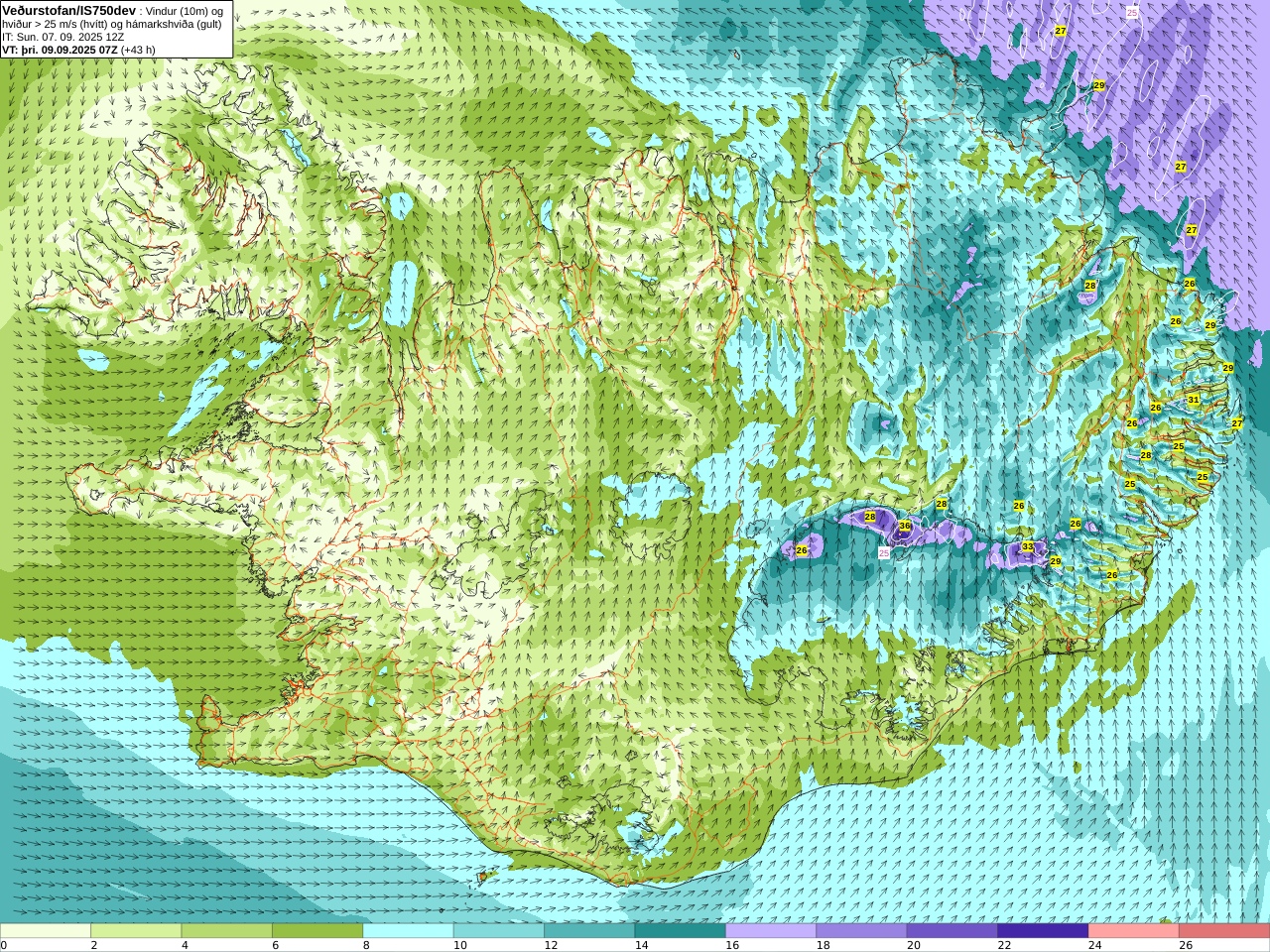Screen dimensions: 1270x952
Task: Pick the aqua 10–12 m/s legend swatch
Action: tap(499, 931)
